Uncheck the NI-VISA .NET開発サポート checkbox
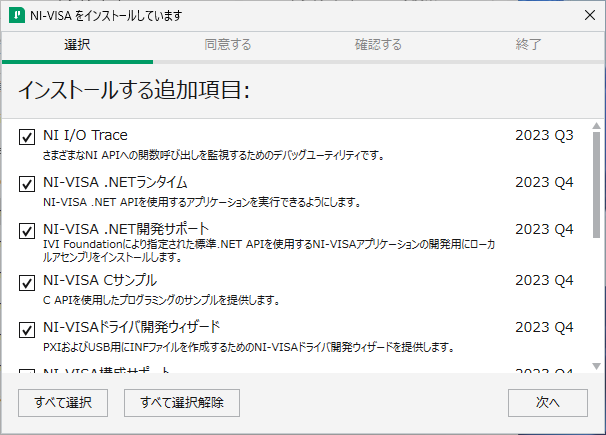This screenshot has width=606, height=435. [27, 231]
